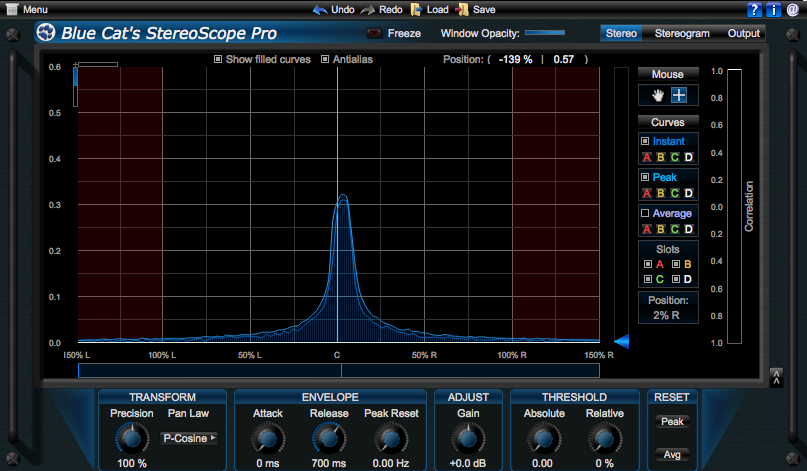The image size is (807, 471).
Task: Click Instant curve slot C letter
Action: click(x=675, y=157)
